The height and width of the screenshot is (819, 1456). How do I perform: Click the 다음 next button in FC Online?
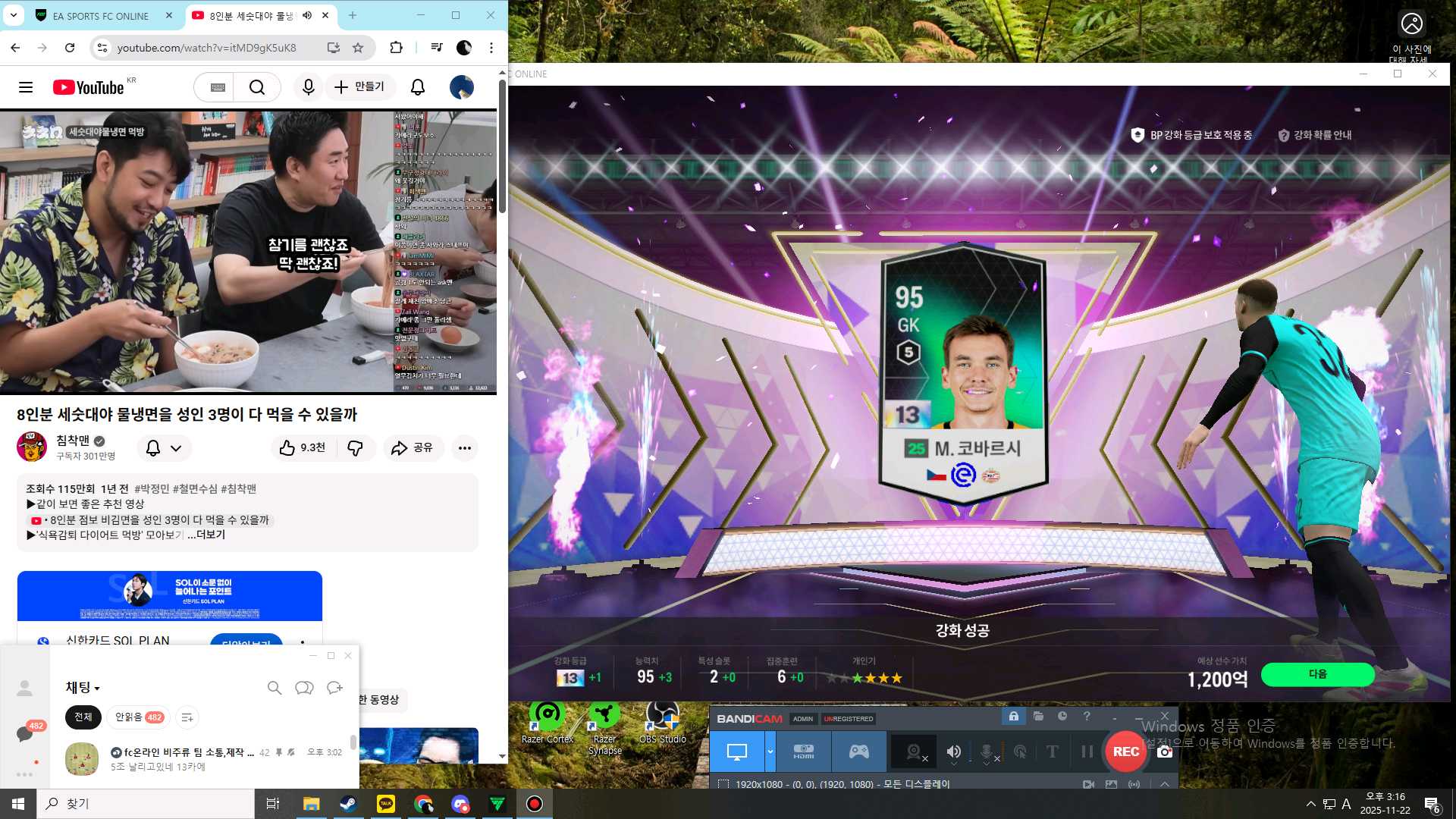click(x=1318, y=674)
